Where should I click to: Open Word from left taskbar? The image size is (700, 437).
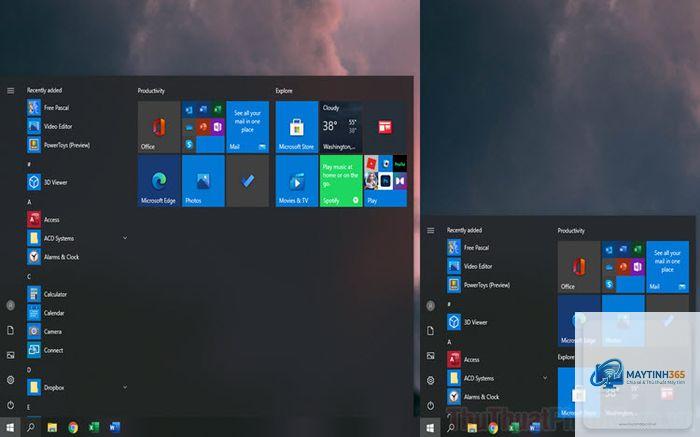click(115, 427)
